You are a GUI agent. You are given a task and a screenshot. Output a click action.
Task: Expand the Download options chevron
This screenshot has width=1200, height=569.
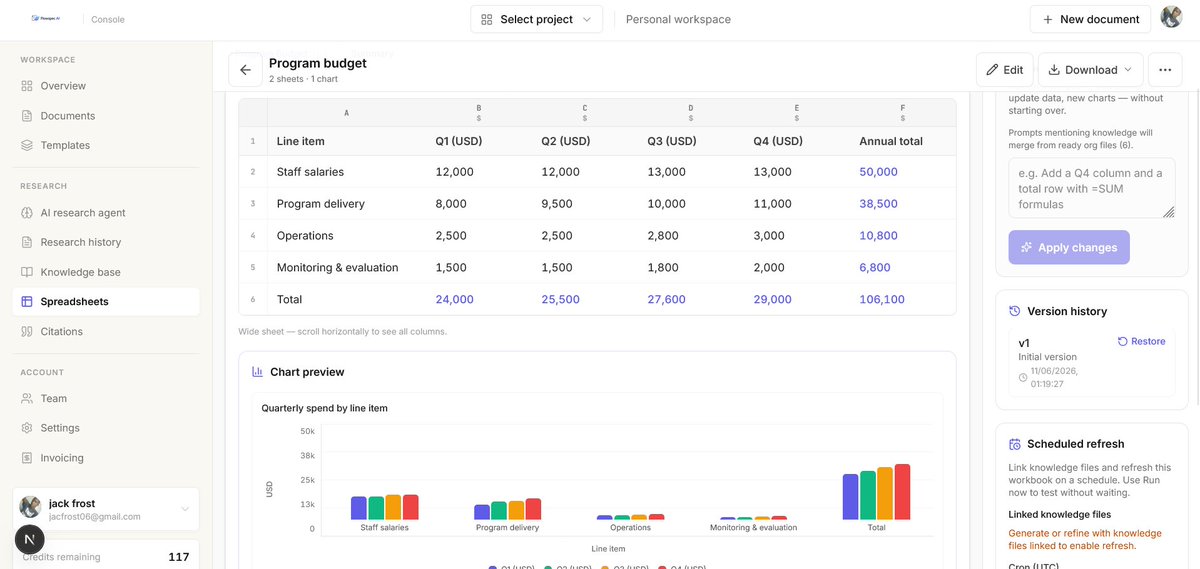point(1128,70)
